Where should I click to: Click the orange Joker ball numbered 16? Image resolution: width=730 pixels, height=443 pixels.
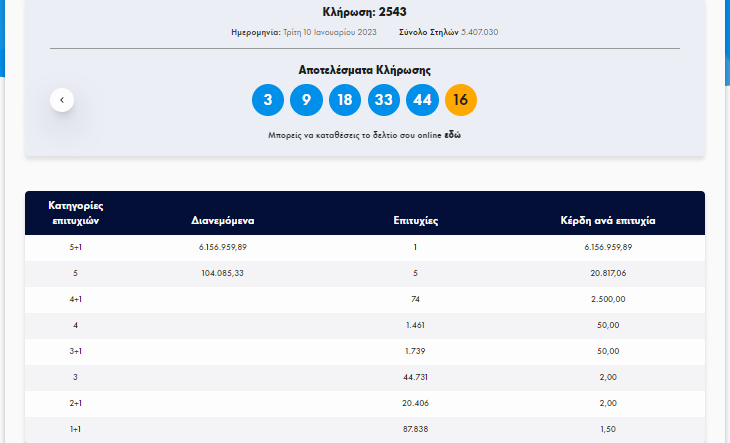(x=460, y=100)
